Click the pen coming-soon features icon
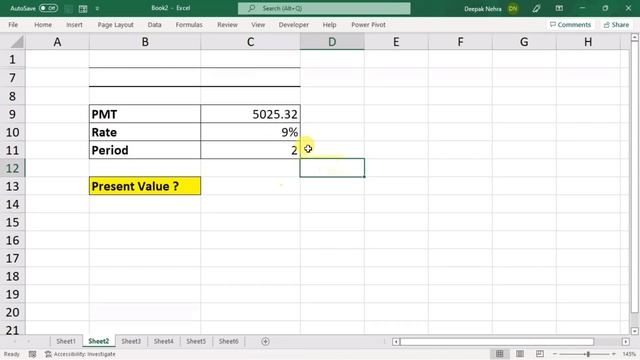 pos(536,9)
